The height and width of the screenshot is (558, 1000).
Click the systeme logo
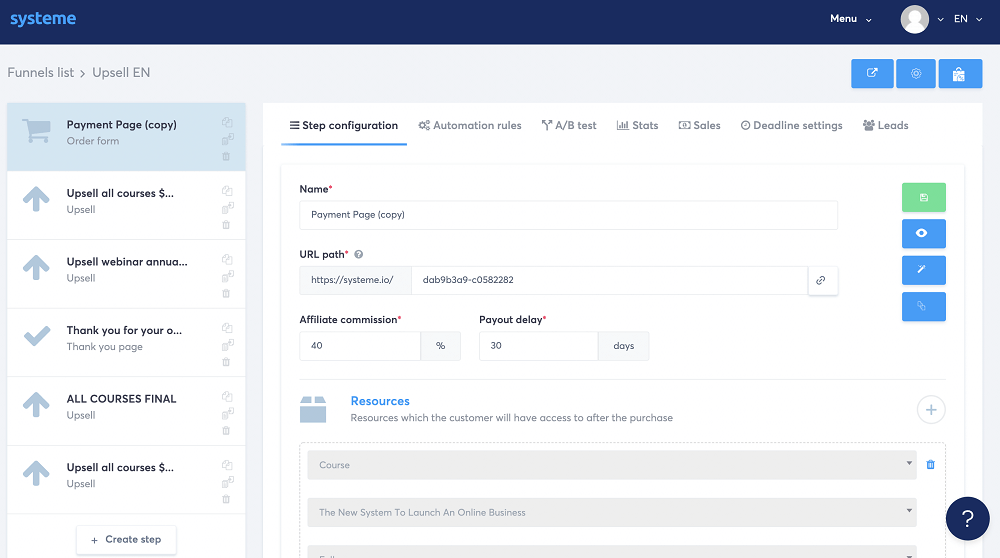43,18
